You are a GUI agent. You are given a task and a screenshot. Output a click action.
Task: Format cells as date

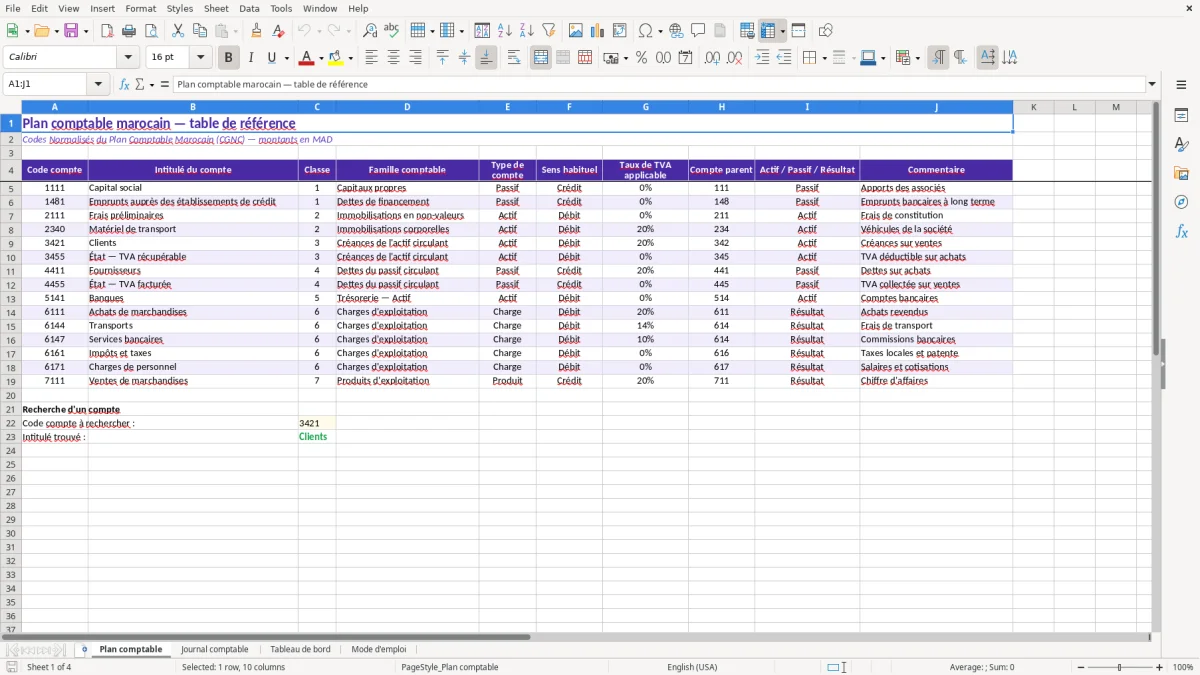686,58
